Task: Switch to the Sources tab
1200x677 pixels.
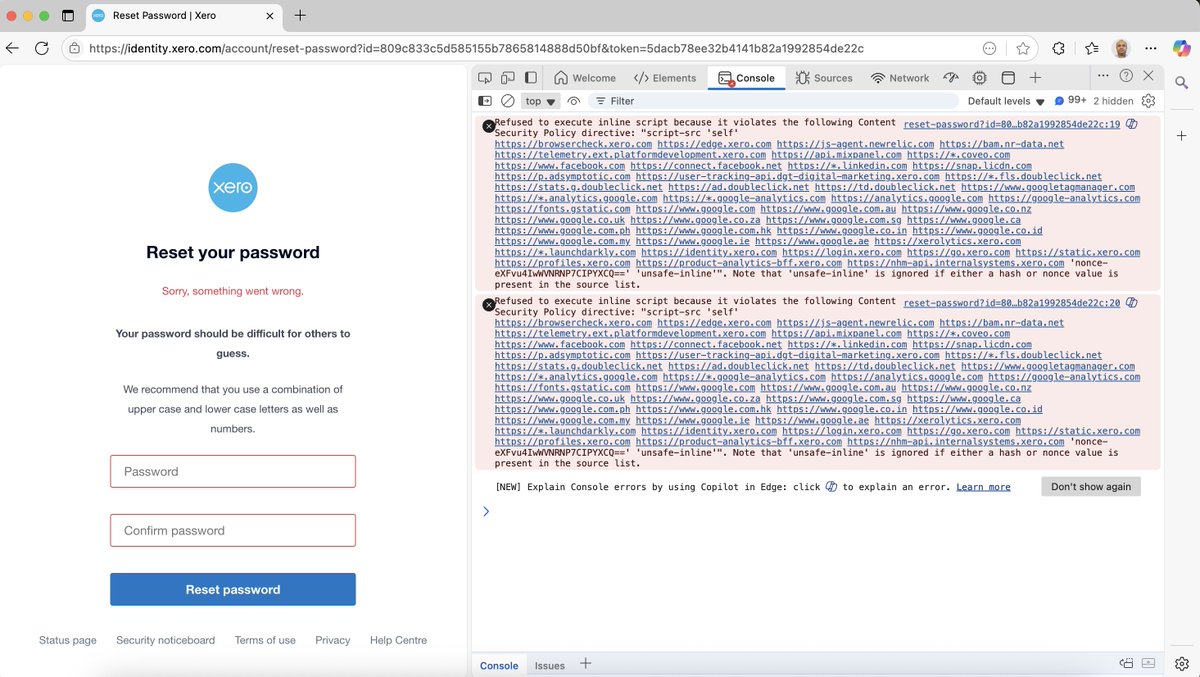Action: click(824, 78)
